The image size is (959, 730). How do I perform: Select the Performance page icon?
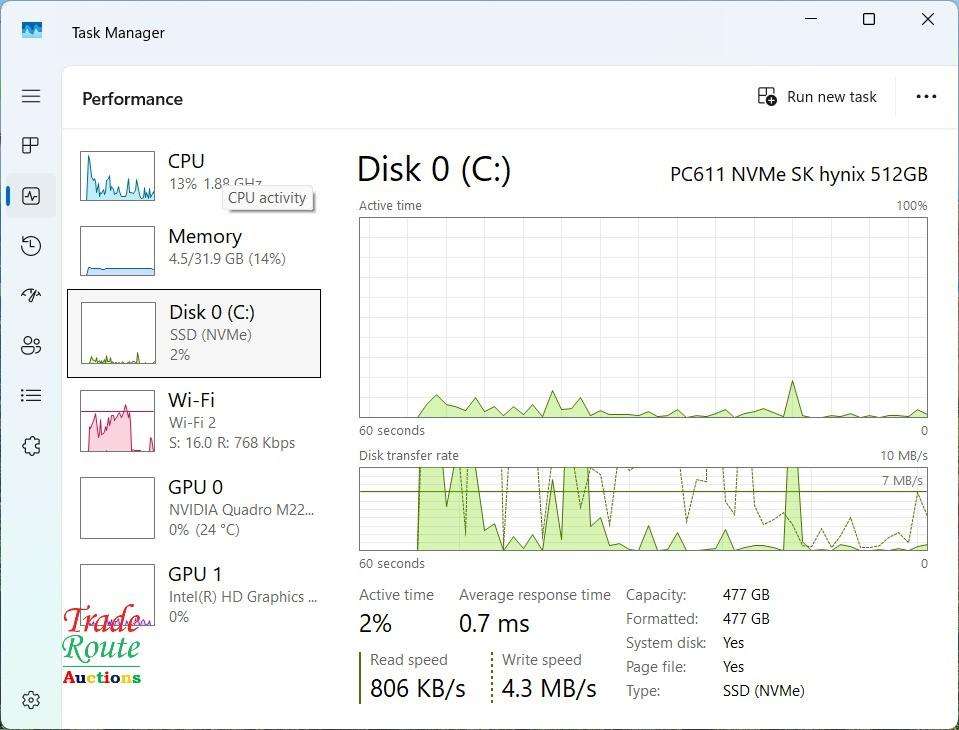tap(31, 196)
